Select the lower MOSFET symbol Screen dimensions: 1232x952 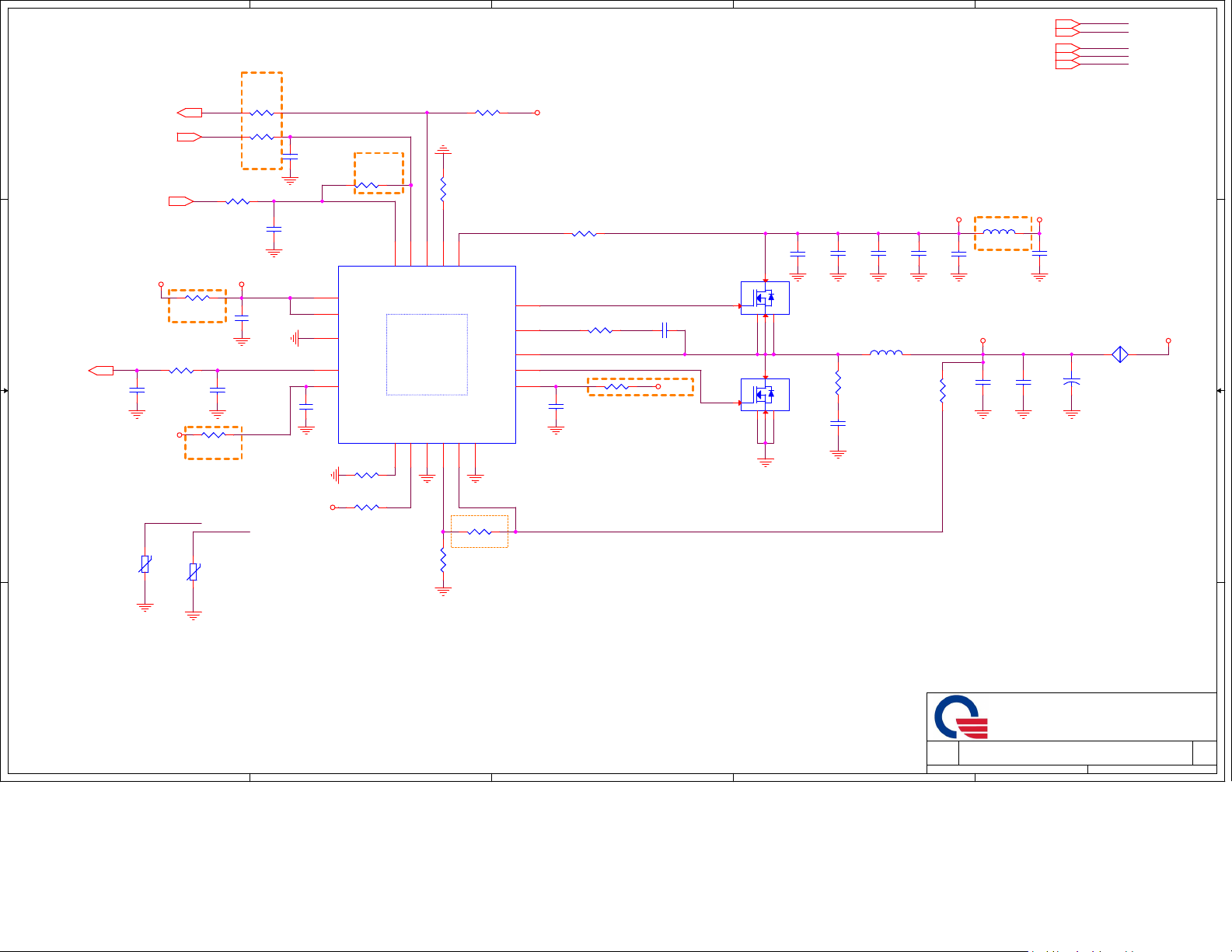point(765,395)
